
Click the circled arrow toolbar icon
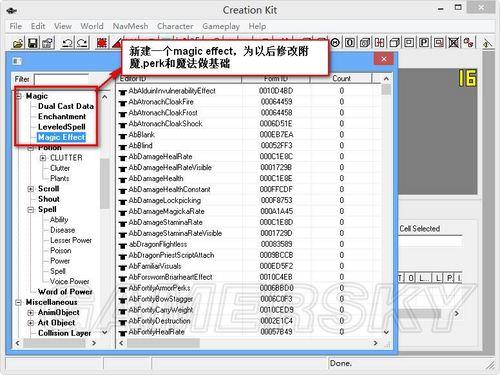tap(335, 42)
